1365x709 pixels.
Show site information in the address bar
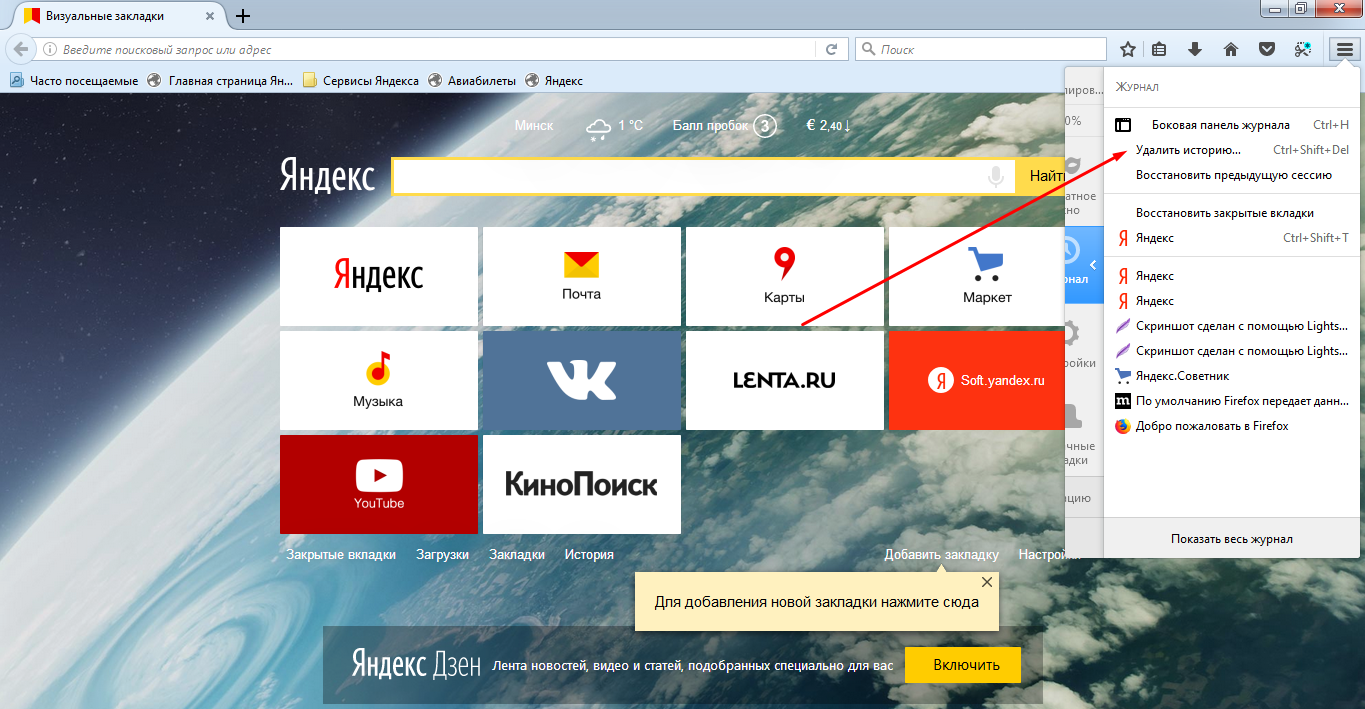(49, 49)
